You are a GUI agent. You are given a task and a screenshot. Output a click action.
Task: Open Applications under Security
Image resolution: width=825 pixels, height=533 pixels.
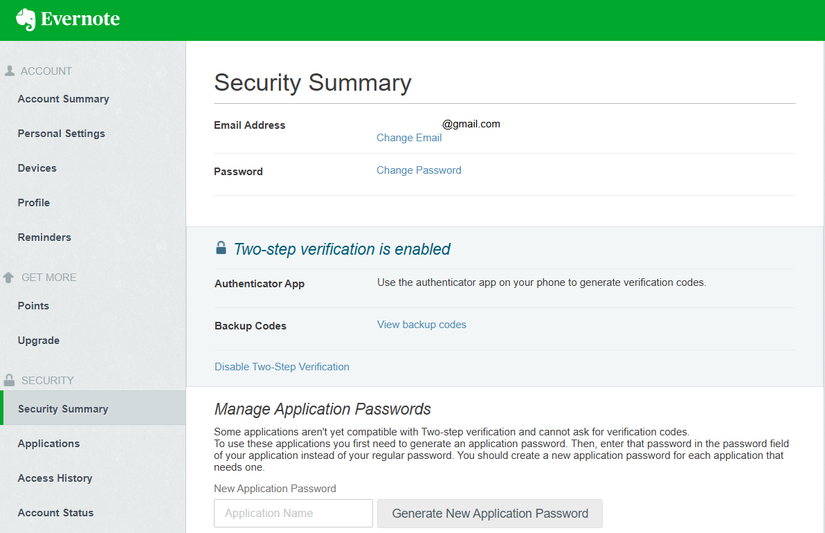(48, 444)
